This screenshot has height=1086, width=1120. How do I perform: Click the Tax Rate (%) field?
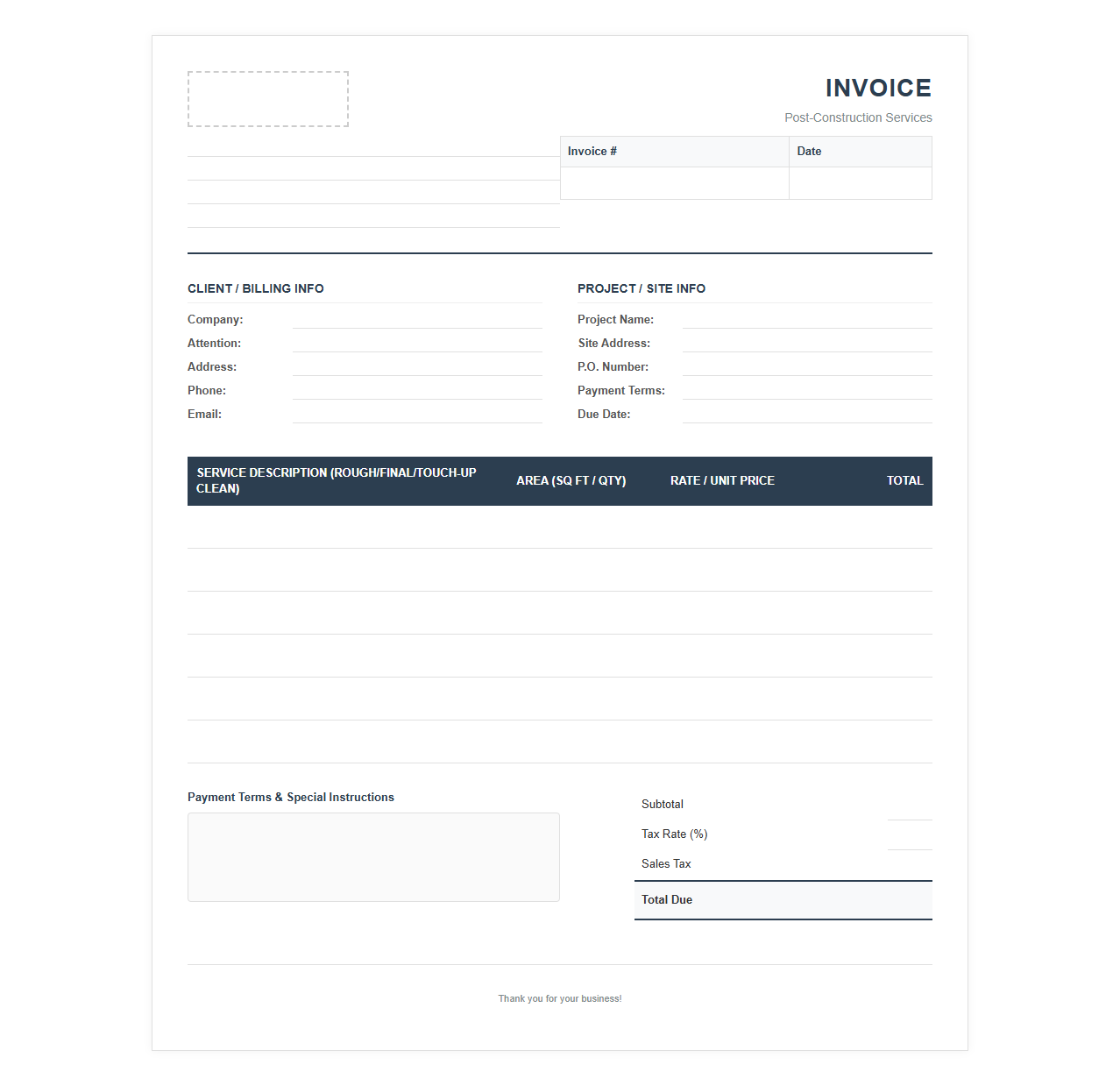[910, 837]
